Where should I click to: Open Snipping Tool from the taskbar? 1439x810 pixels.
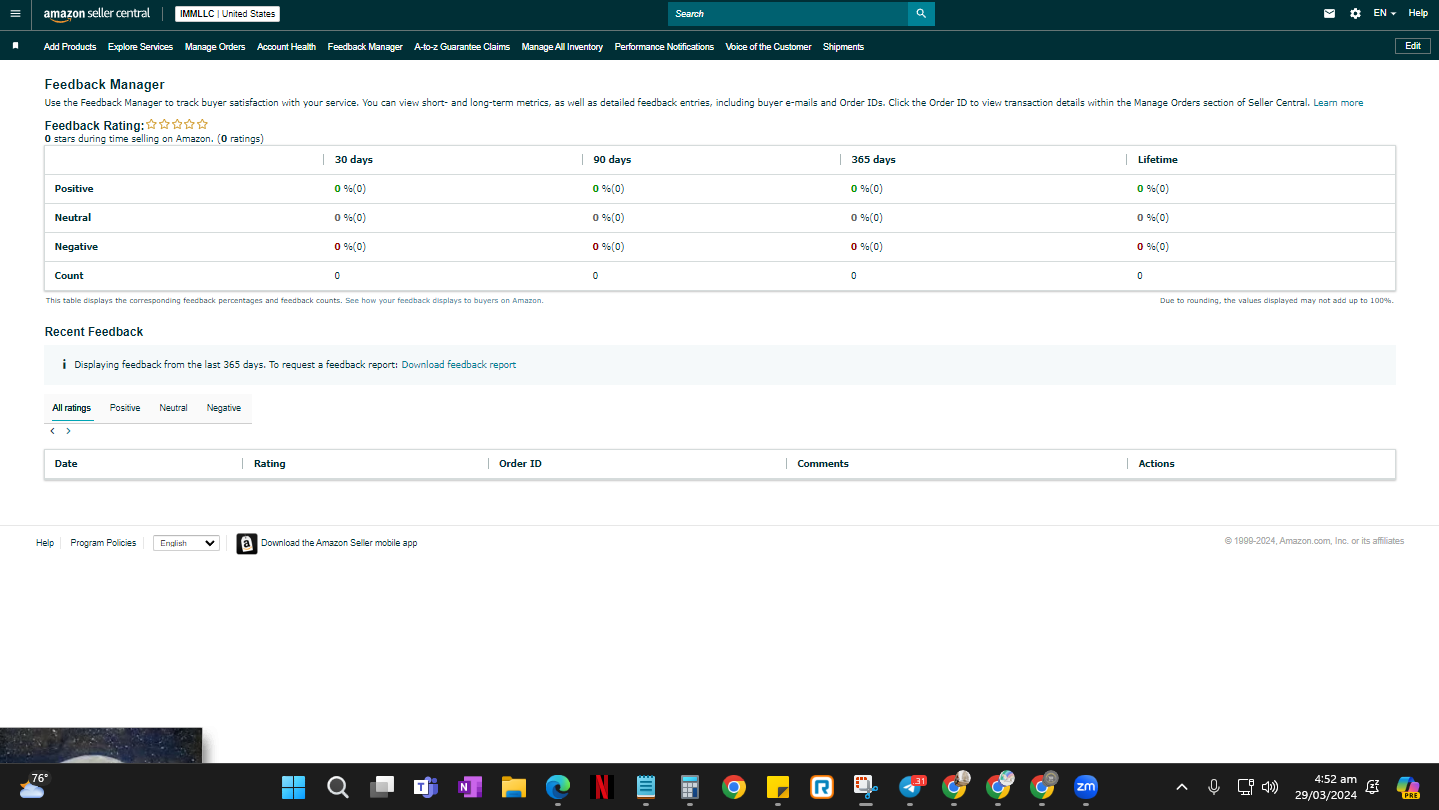pos(865,787)
